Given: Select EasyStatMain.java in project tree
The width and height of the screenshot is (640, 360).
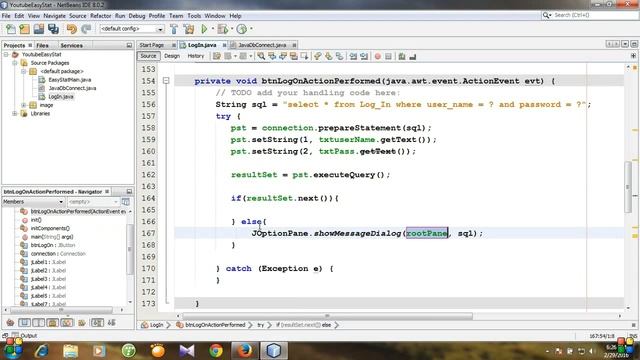Looking at the screenshot, I should (x=69, y=80).
